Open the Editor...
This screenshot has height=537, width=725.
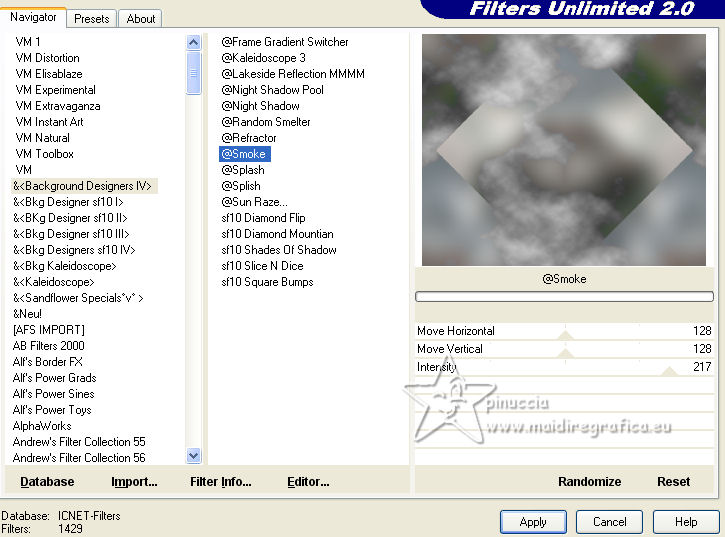308,481
